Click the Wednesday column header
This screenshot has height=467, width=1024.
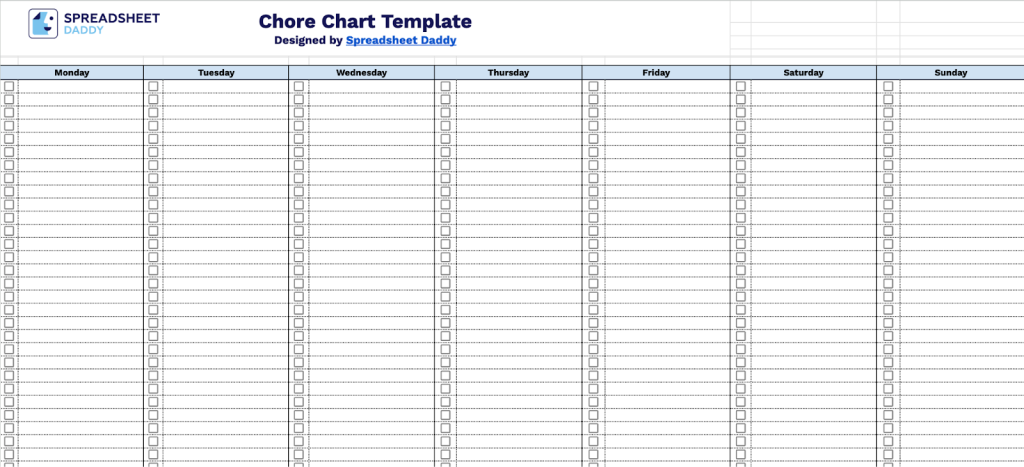point(361,72)
